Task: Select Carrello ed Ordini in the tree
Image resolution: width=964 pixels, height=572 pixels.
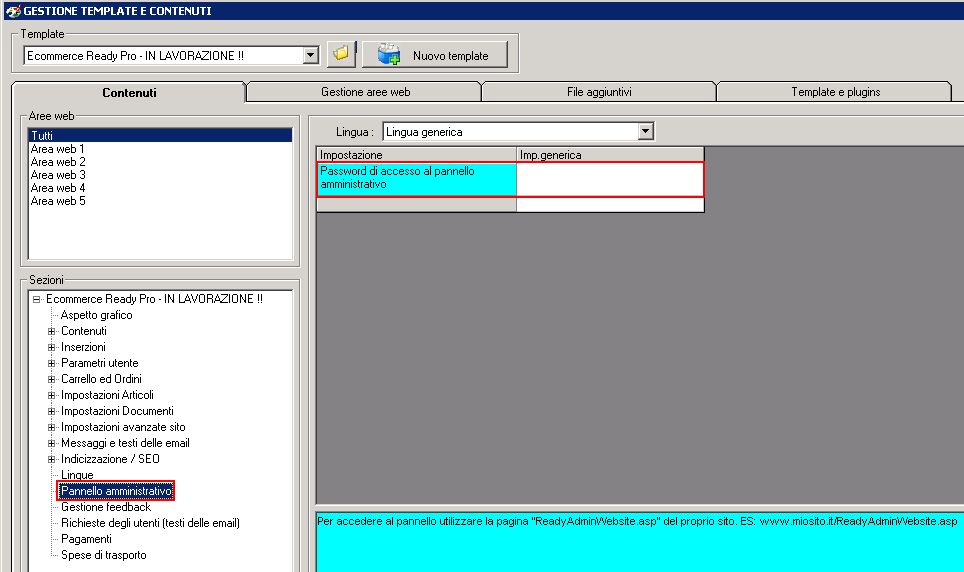Action: (101, 379)
